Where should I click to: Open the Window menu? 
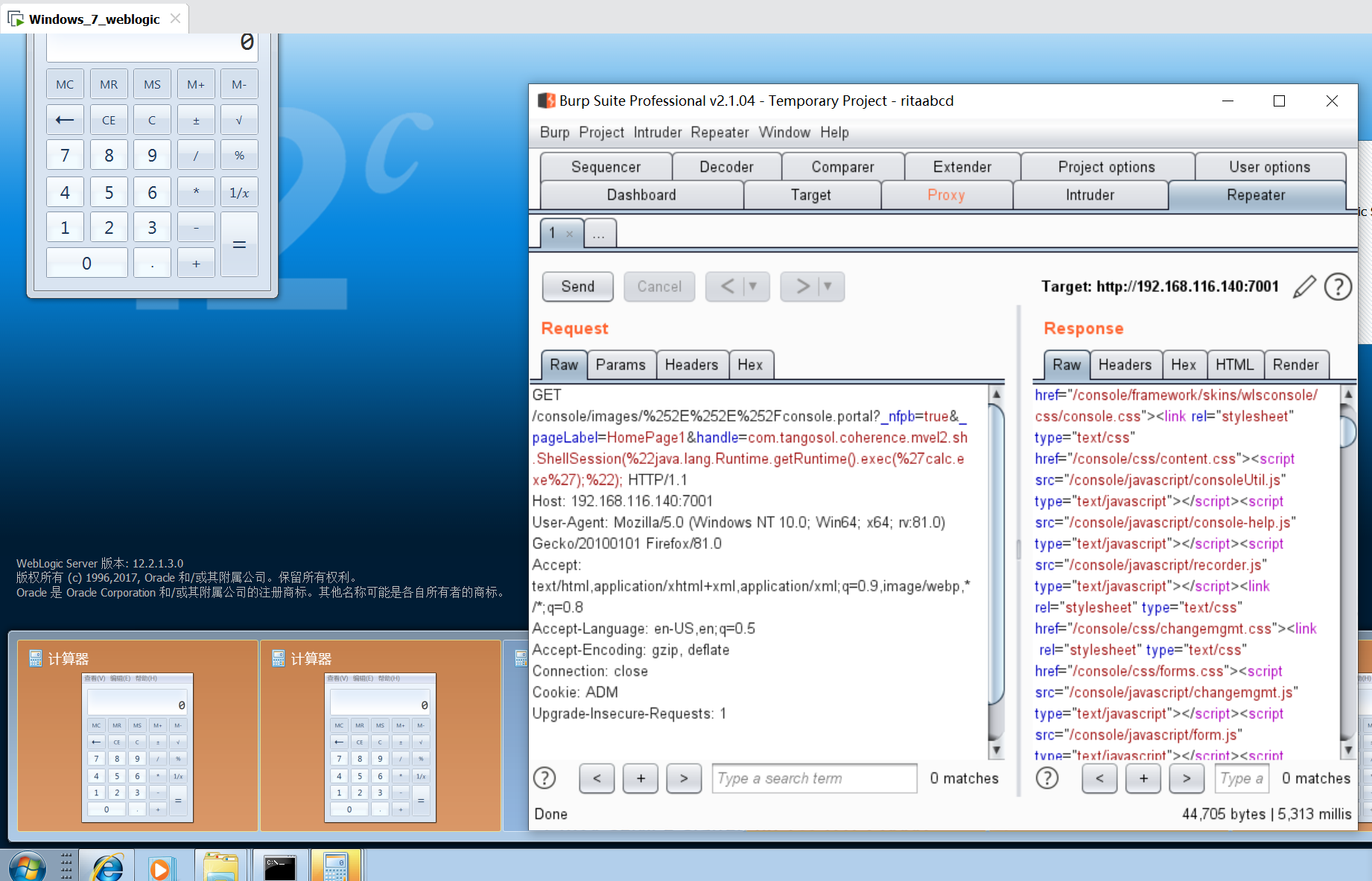[x=784, y=133]
